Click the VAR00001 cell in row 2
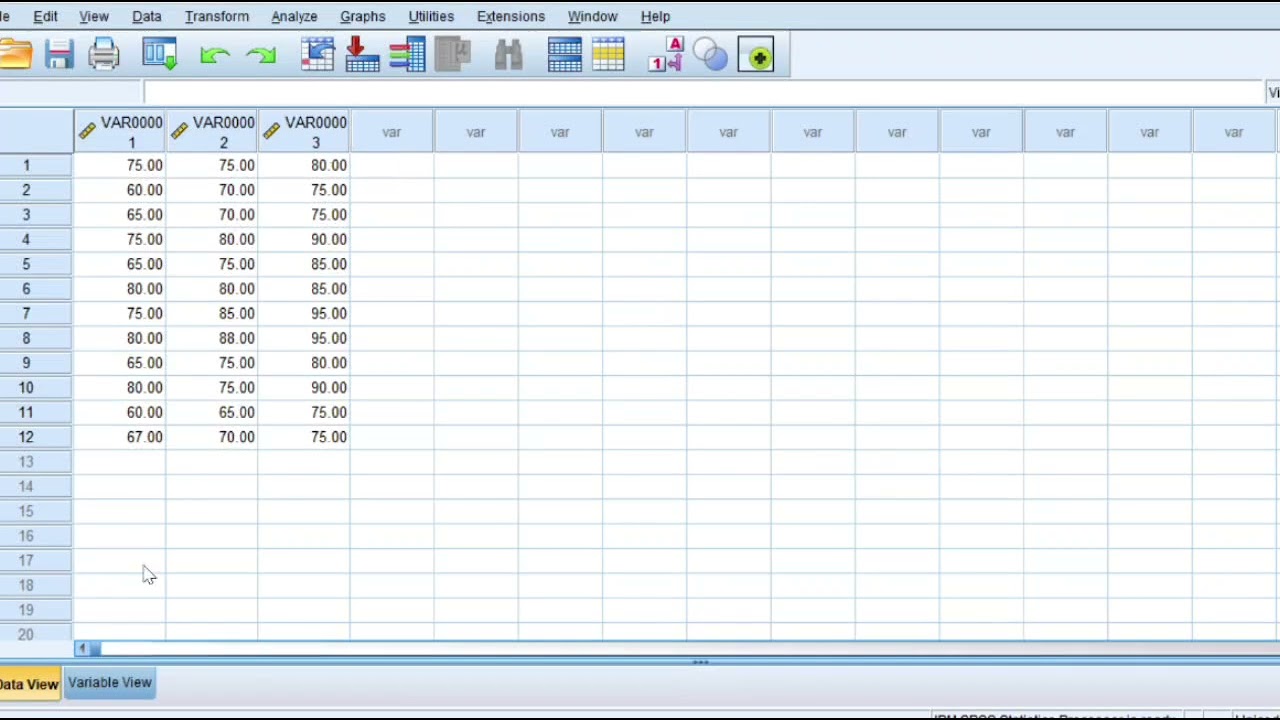 (x=119, y=190)
